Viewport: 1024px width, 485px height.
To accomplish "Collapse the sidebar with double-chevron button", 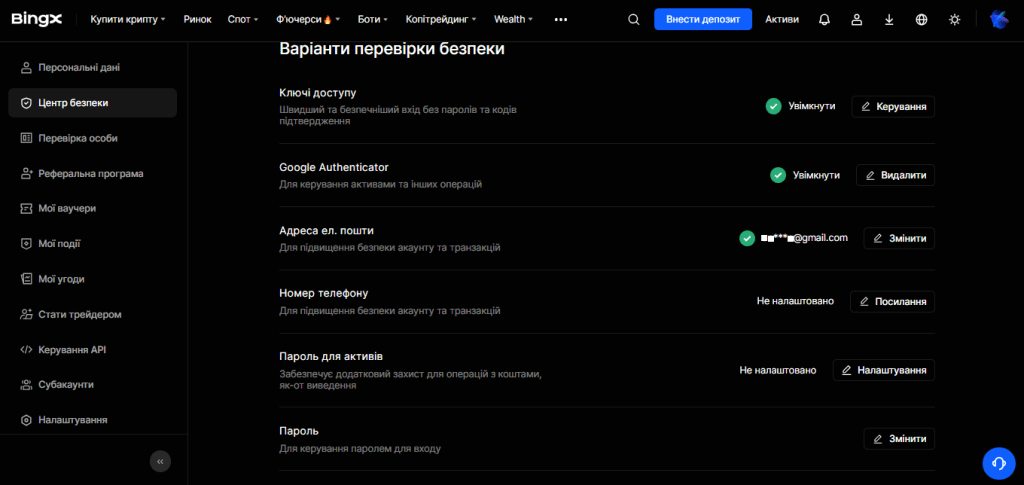I will (x=160, y=461).
